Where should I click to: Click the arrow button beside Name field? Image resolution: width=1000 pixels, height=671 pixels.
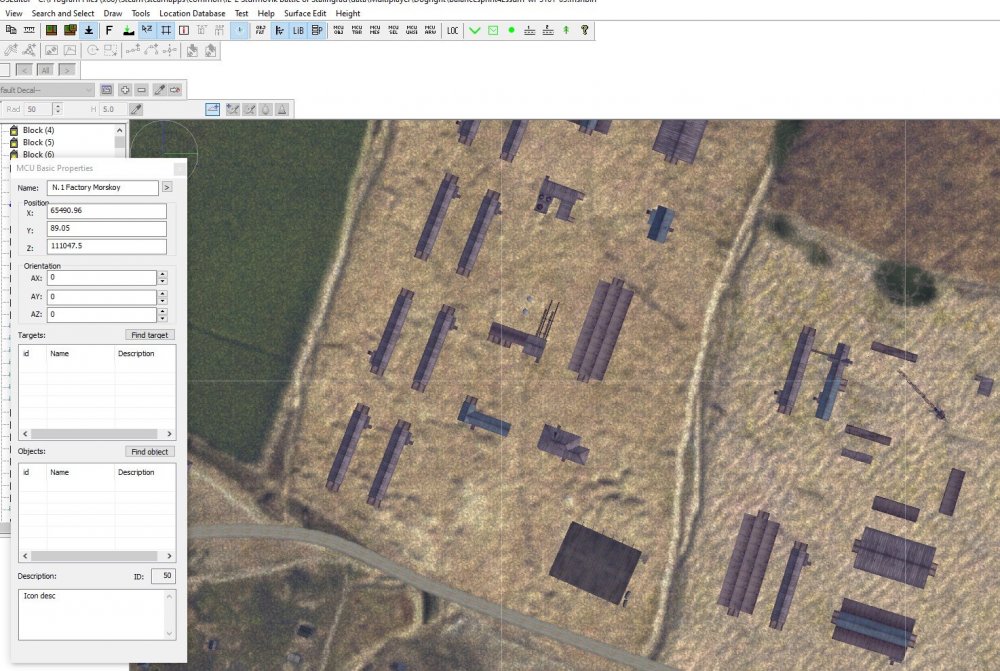(x=167, y=187)
